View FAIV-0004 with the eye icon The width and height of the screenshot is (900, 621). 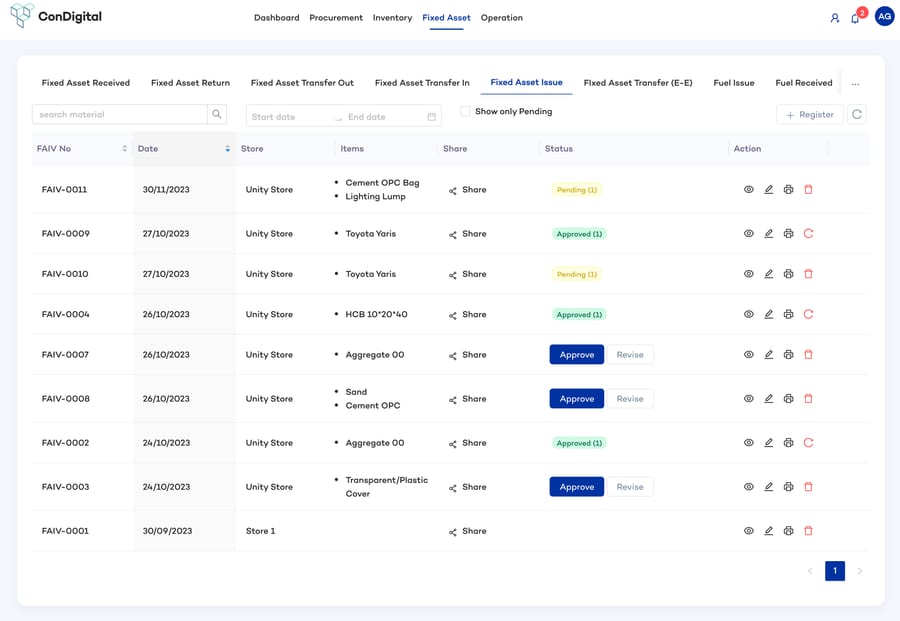pyautogui.click(x=748, y=314)
